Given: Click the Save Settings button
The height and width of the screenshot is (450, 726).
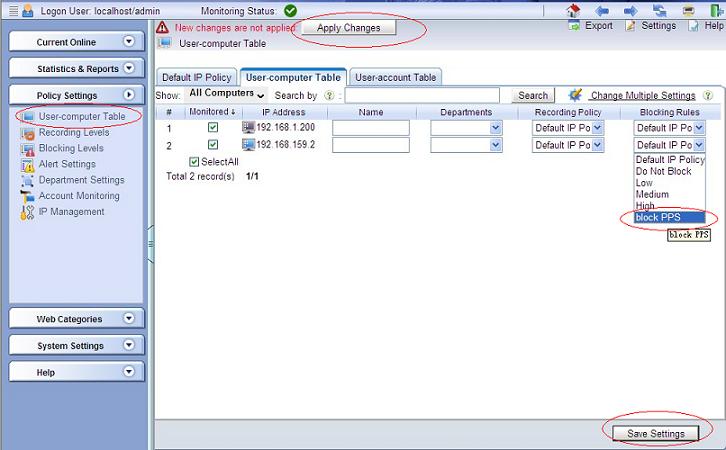Looking at the screenshot, I should click(x=656, y=434).
